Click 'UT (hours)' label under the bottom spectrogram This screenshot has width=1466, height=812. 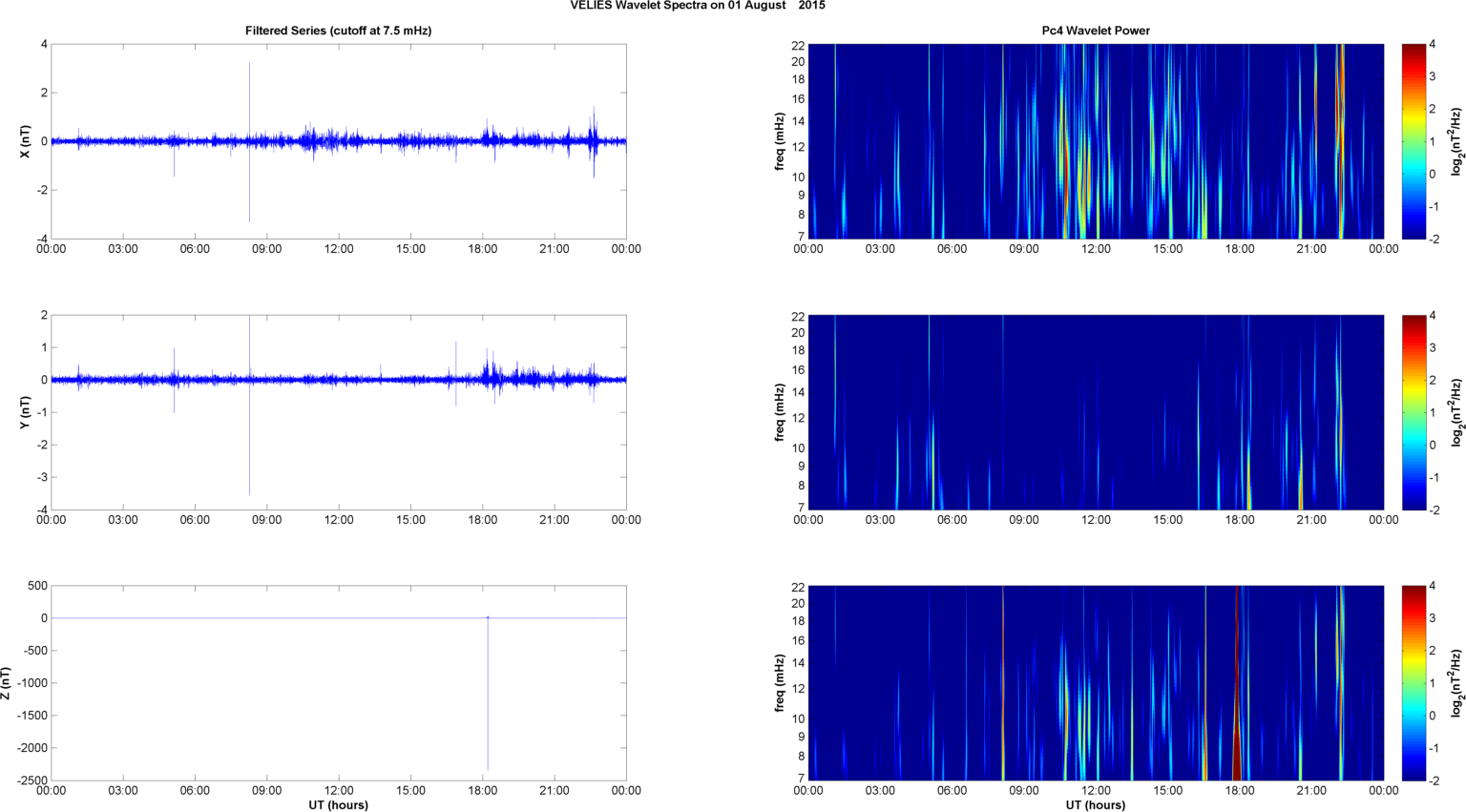[x=1096, y=804]
